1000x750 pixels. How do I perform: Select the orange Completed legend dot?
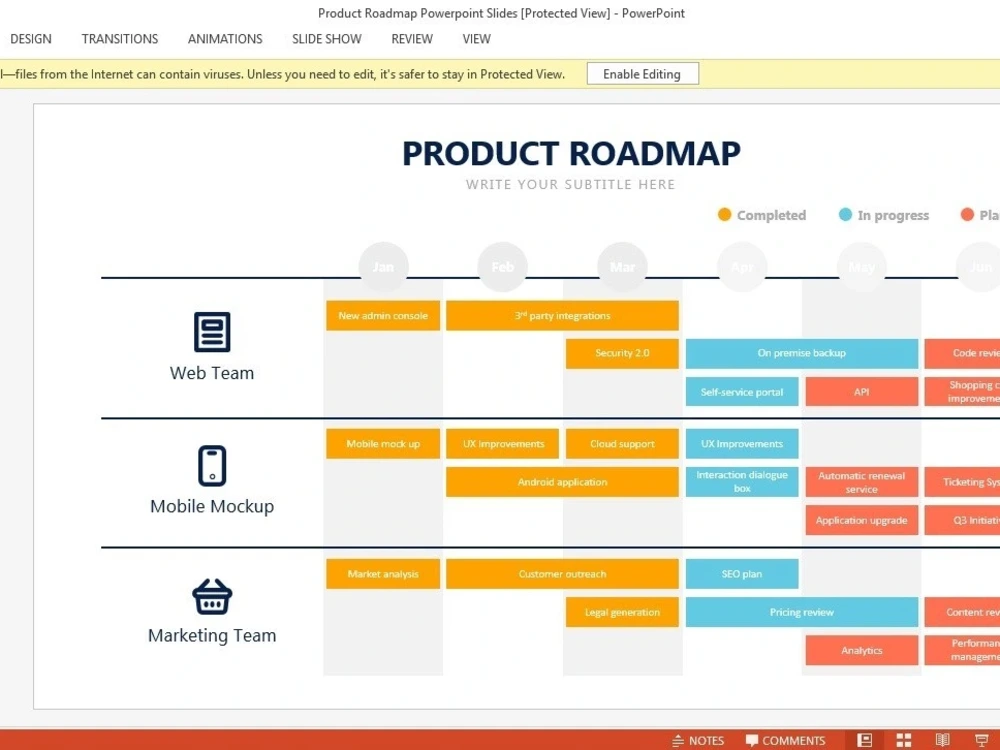click(x=724, y=214)
